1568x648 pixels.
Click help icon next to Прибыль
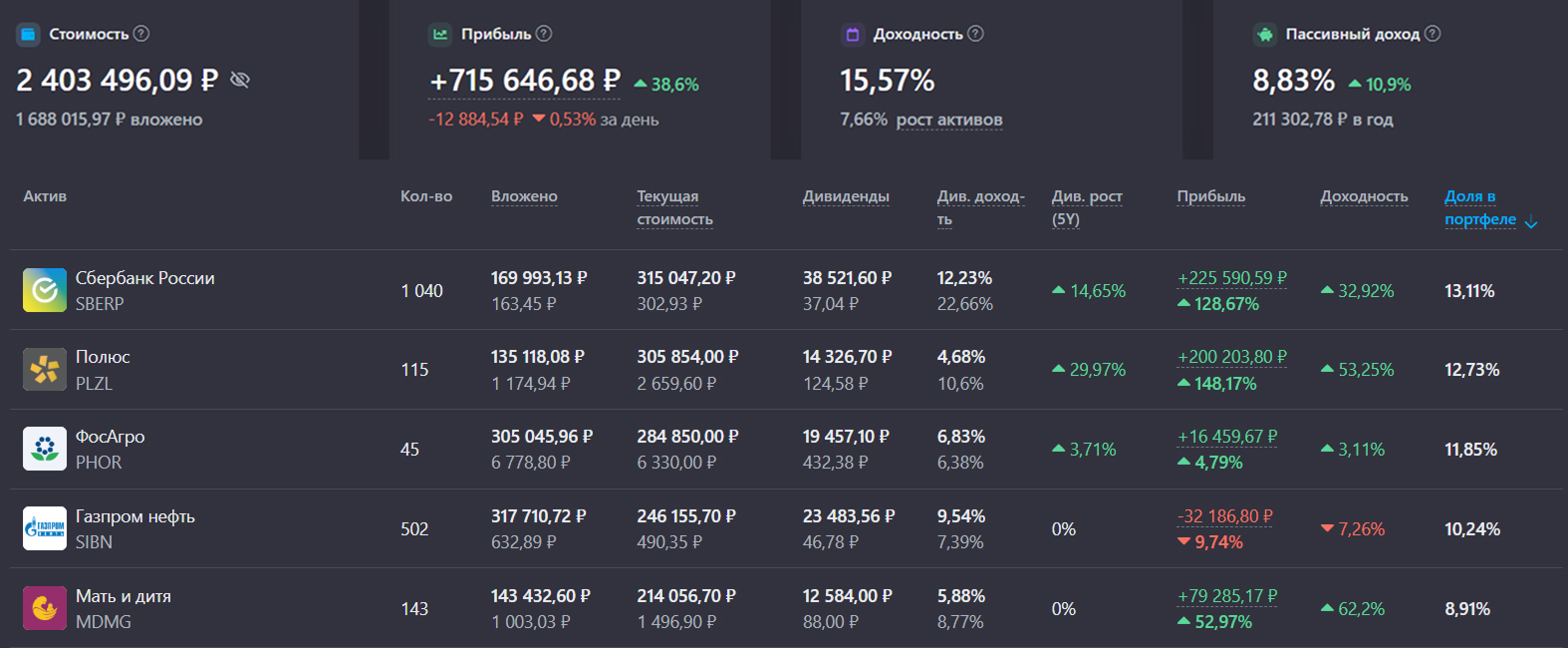coord(544,34)
